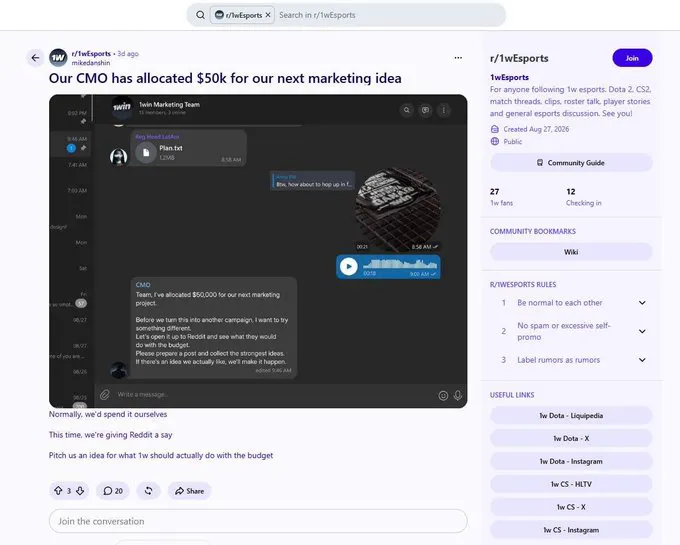Open the Community Guide
The height and width of the screenshot is (545, 680).
[571, 163]
